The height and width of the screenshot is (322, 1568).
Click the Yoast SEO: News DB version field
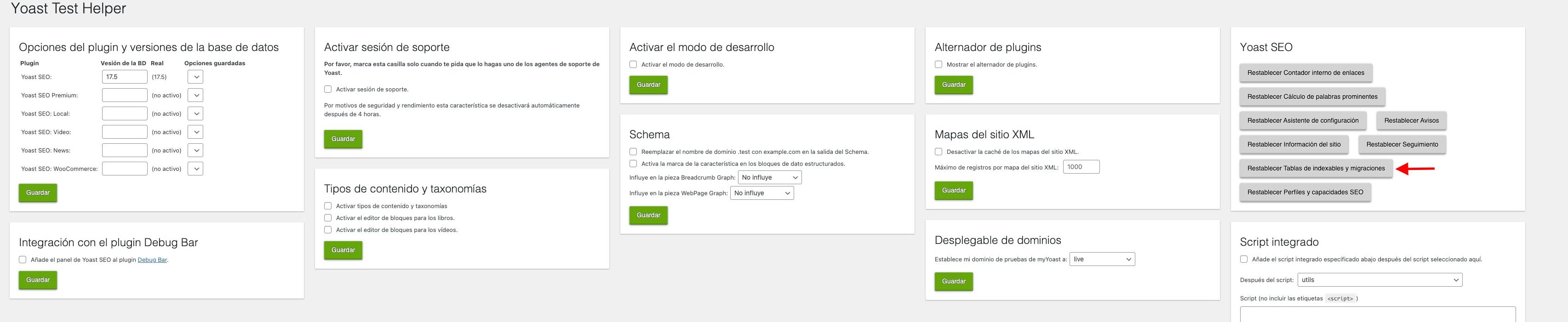(125, 150)
